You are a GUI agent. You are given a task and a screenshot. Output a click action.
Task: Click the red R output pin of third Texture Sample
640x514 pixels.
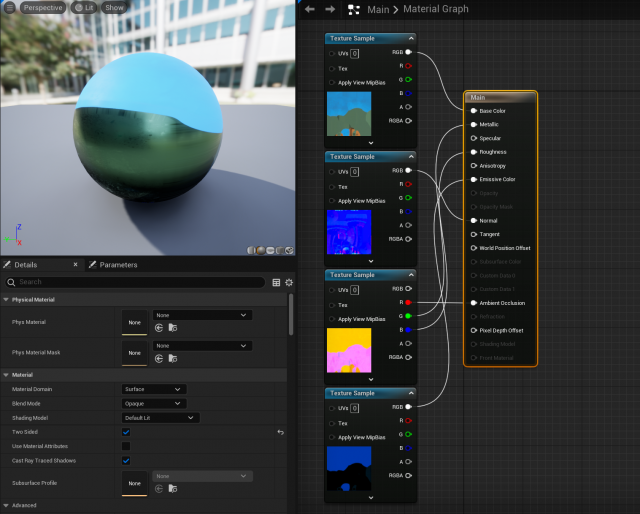tap(409, 301)
